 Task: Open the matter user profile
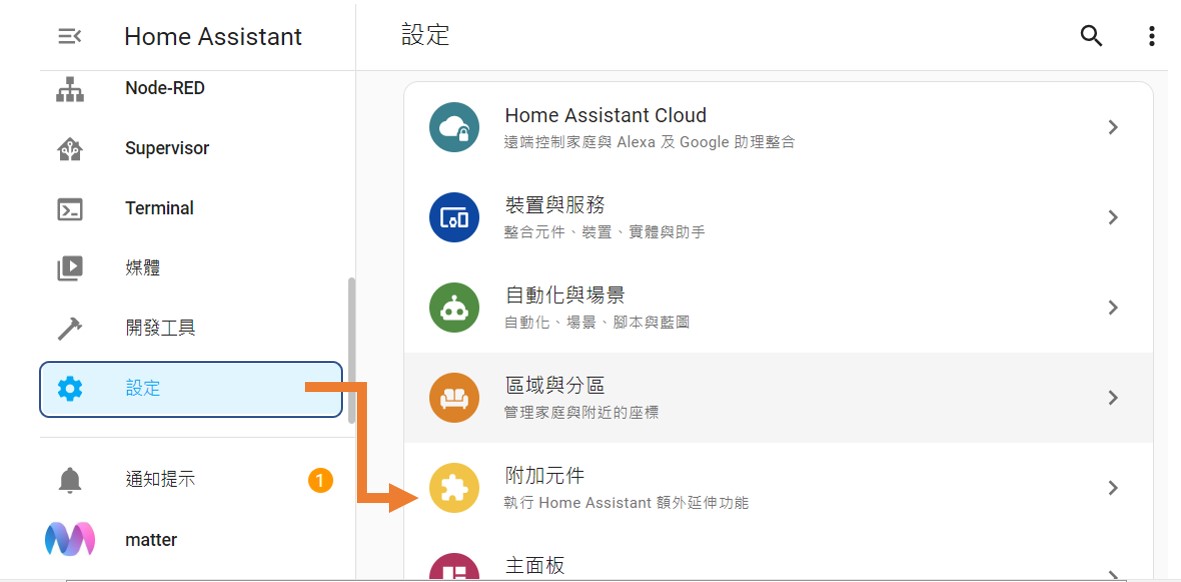click(150, 540)
